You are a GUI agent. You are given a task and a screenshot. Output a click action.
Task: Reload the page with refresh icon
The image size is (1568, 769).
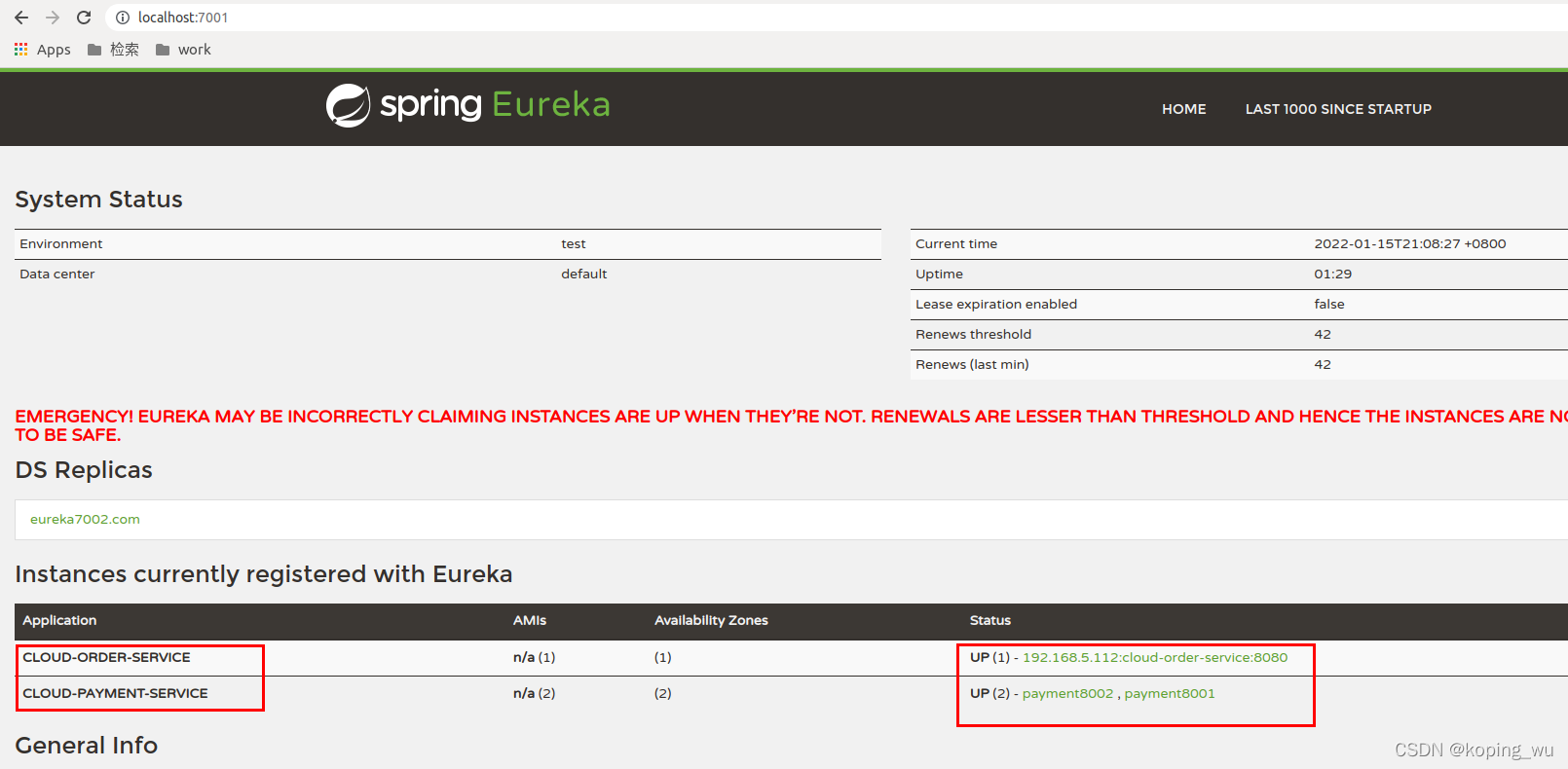tap(84, 18)
